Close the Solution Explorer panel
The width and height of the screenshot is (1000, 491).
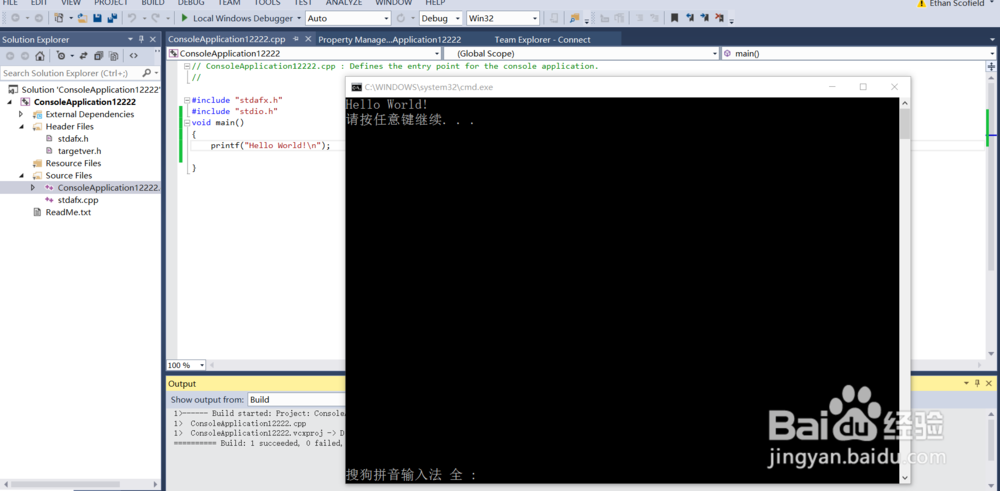pos(153,40)
